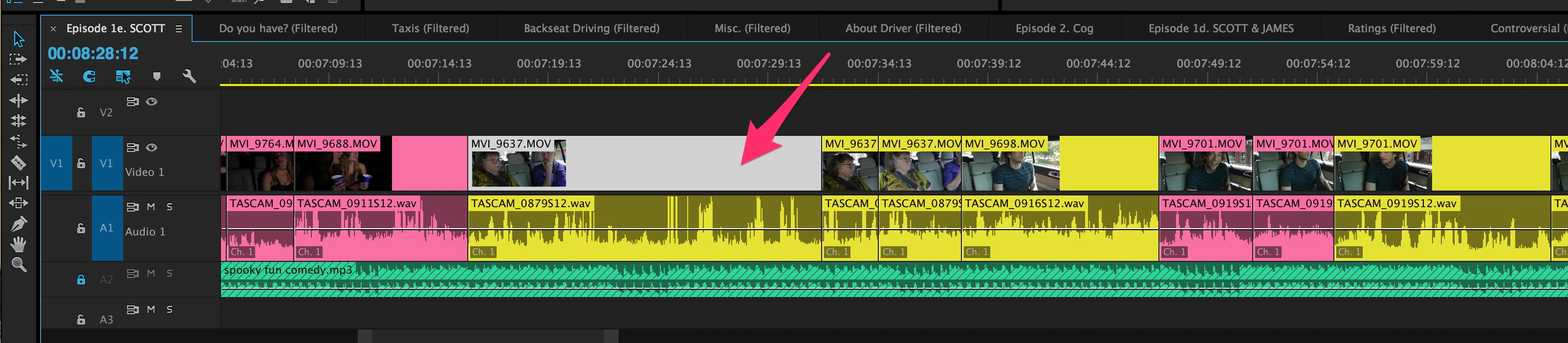Image resolution: width=1568 pixels, height=343 pixels.
Task: Select the Pen tool
Action: [x=19, y=224]
